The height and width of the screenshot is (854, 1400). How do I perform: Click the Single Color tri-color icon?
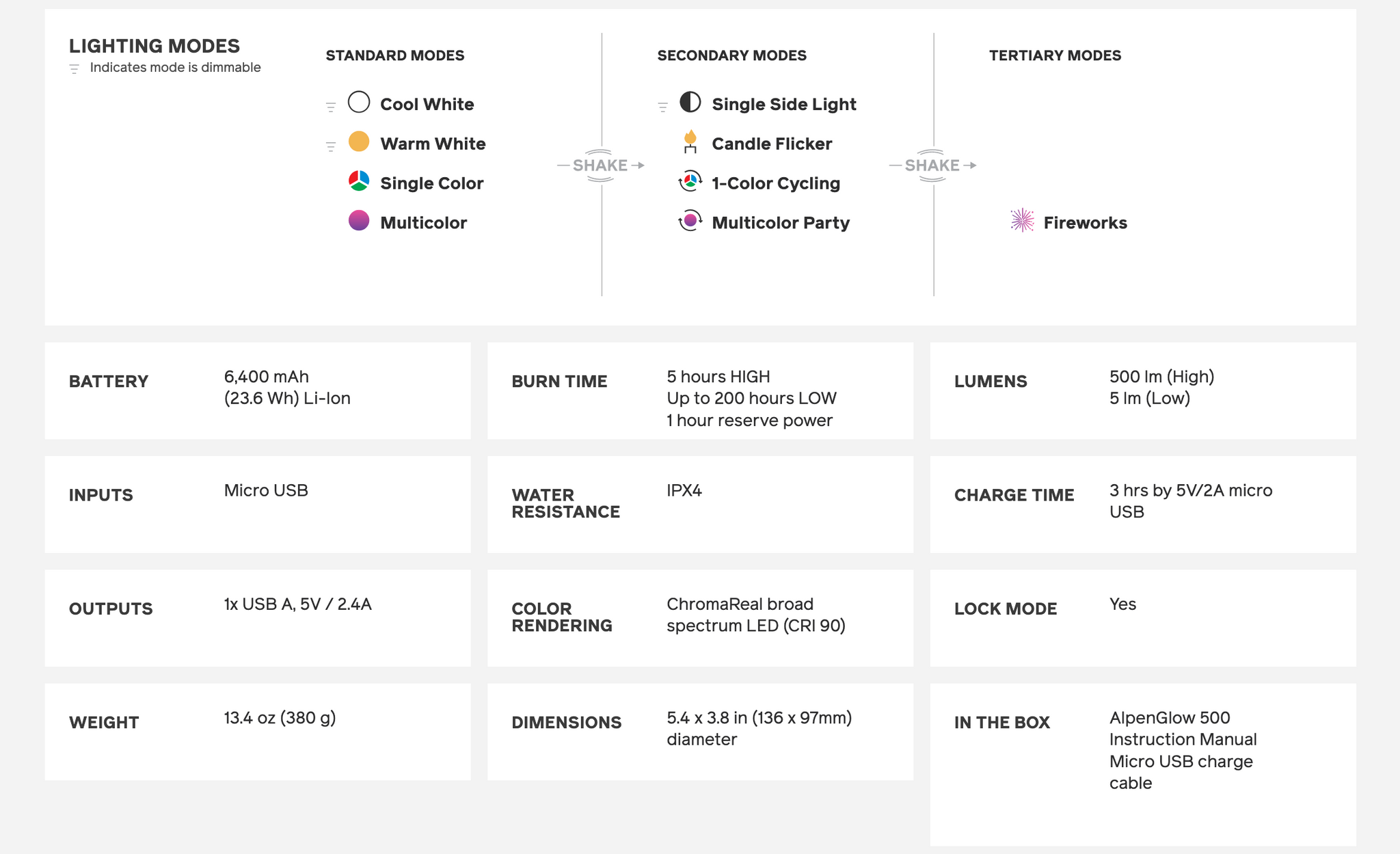(359, 181)
